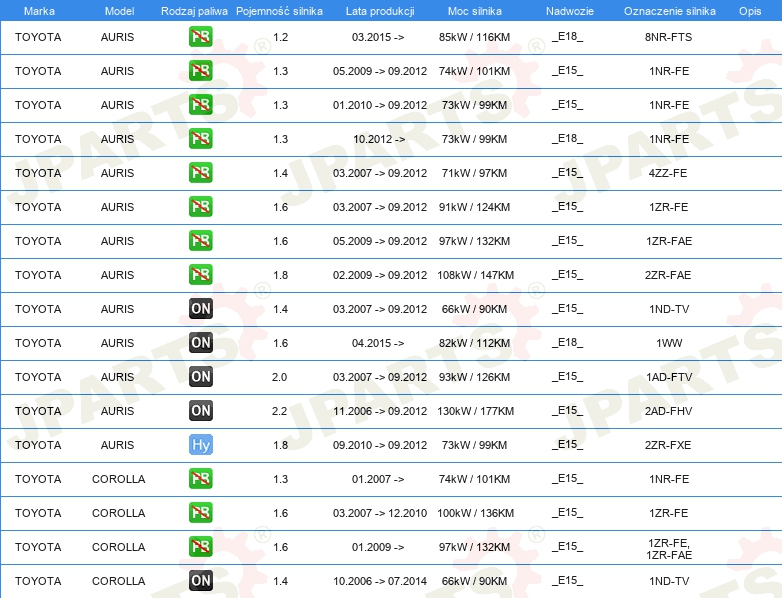
Task: Click the 2ZR-FXE engine code cell
Action: [668, 445]
